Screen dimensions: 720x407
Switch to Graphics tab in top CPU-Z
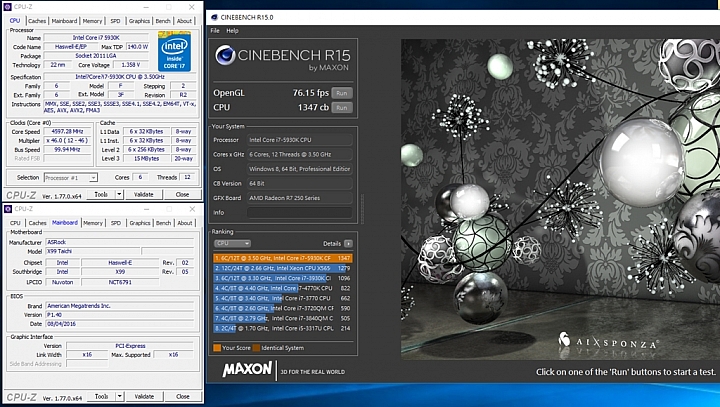[x=139, y=21]
